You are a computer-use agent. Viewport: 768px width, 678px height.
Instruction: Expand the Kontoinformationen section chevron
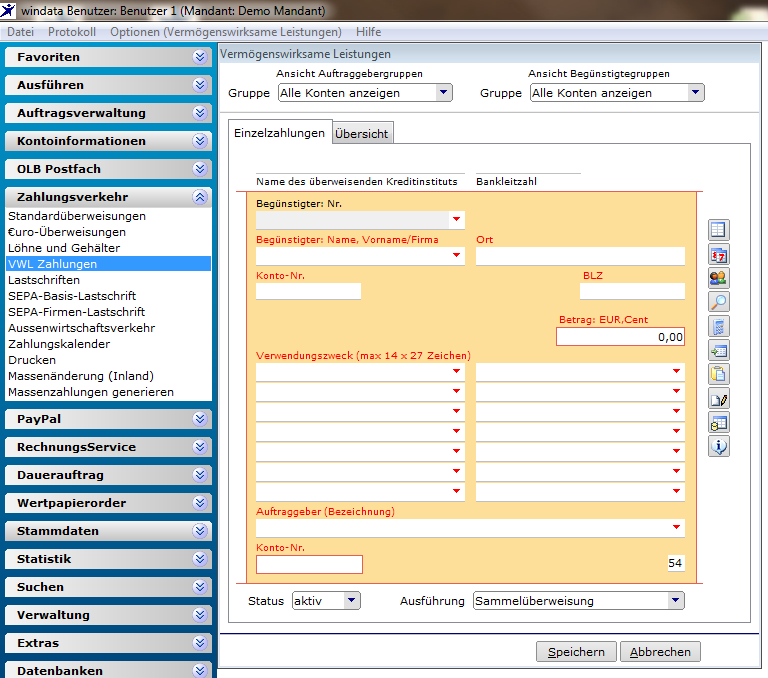click(x=200, y=141)
